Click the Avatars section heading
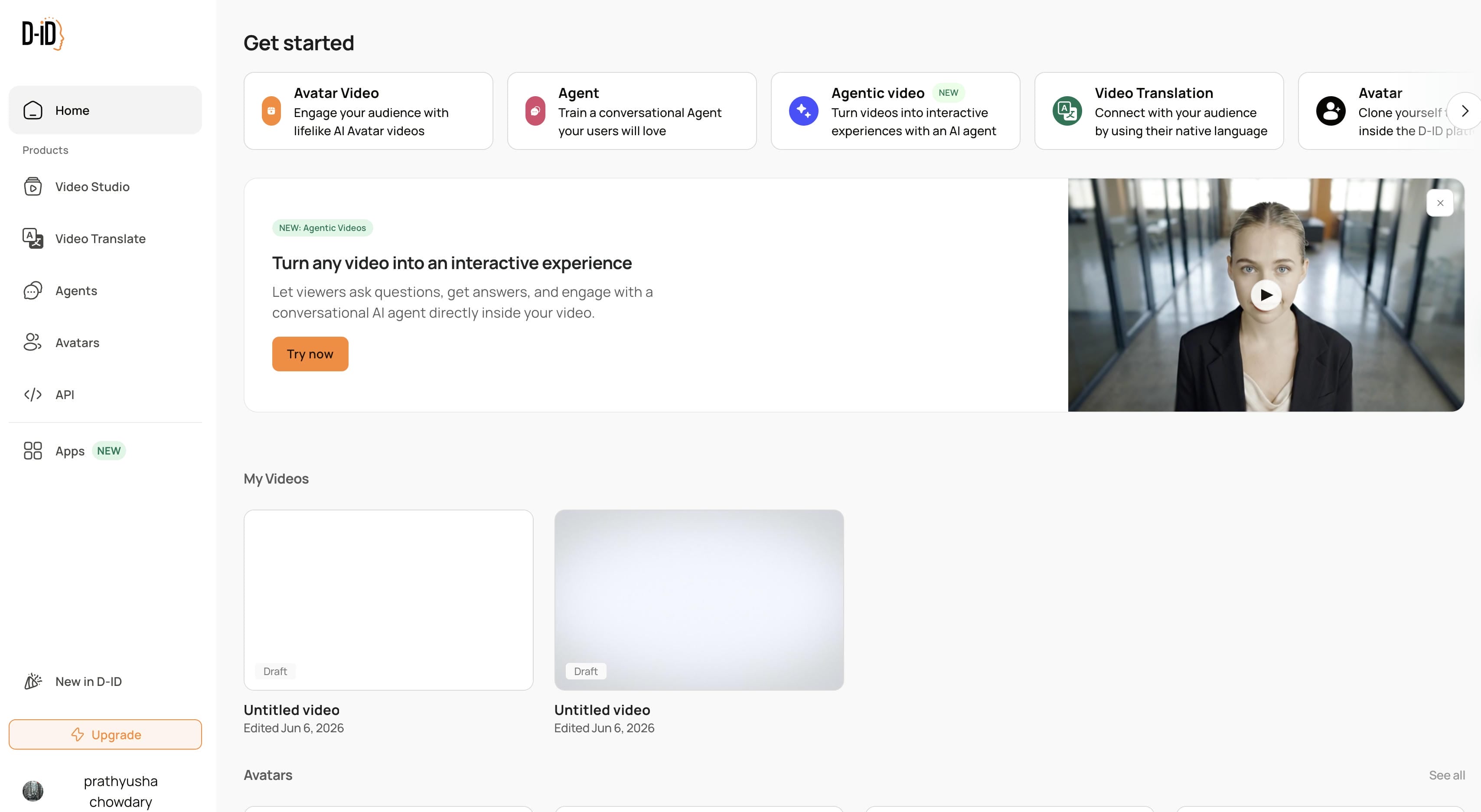Viewport: 1481px width, 812px height. tap(268, 775)
